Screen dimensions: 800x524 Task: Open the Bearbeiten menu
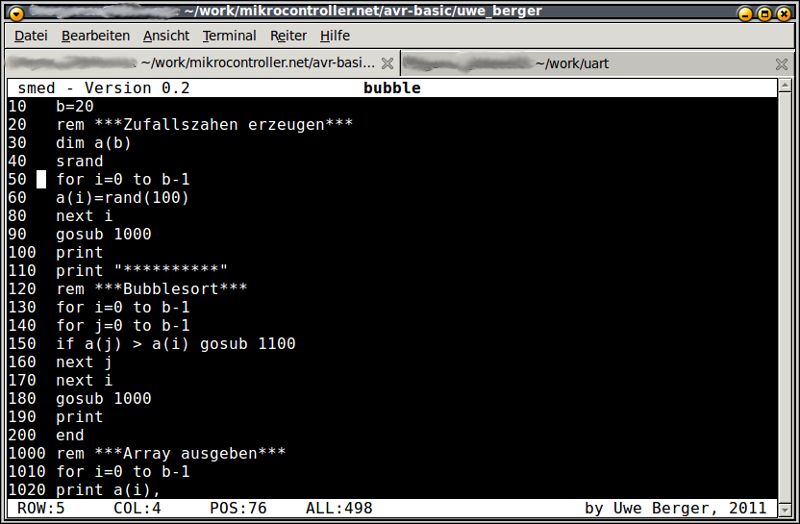(x=95, y=36)
